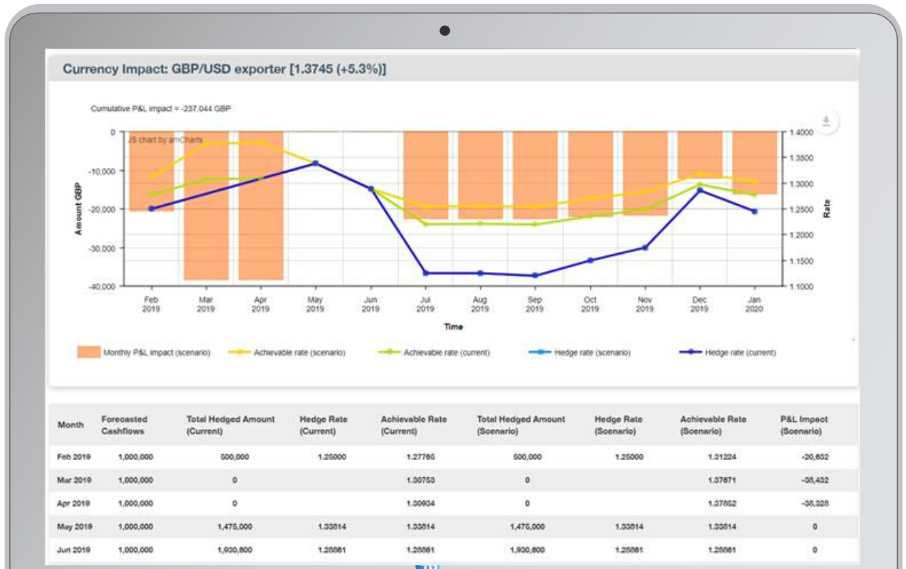Click the Achievable Rate (Scenario) column header
The height and width of the screenshot is (569, 906).
(x=713, y=425)
